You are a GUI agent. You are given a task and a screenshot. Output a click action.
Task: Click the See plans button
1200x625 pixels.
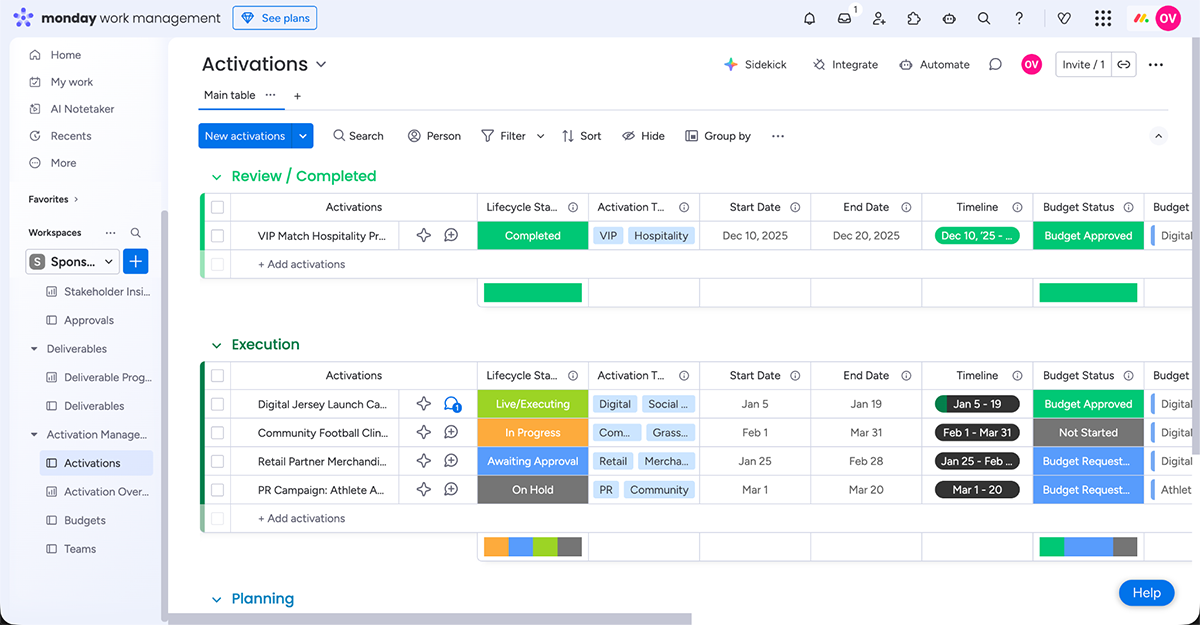275,18
